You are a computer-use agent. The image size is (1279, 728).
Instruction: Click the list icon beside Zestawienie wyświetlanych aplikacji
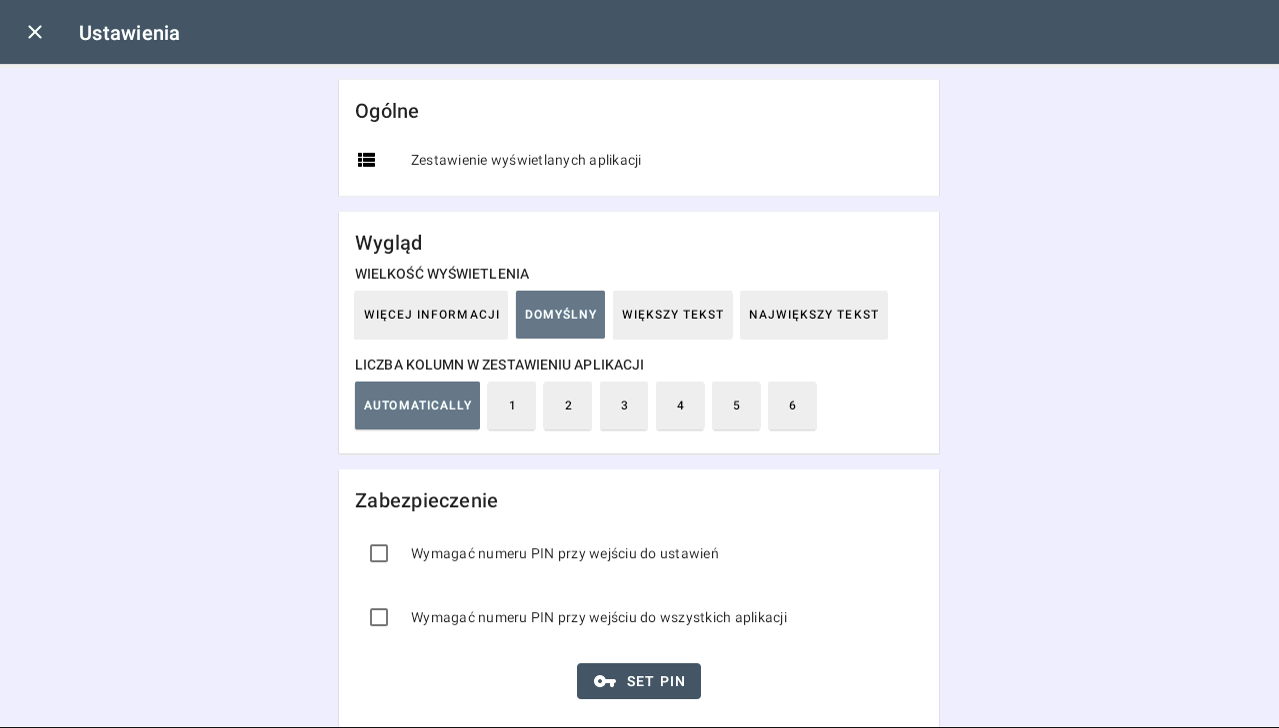coord(367,160)
